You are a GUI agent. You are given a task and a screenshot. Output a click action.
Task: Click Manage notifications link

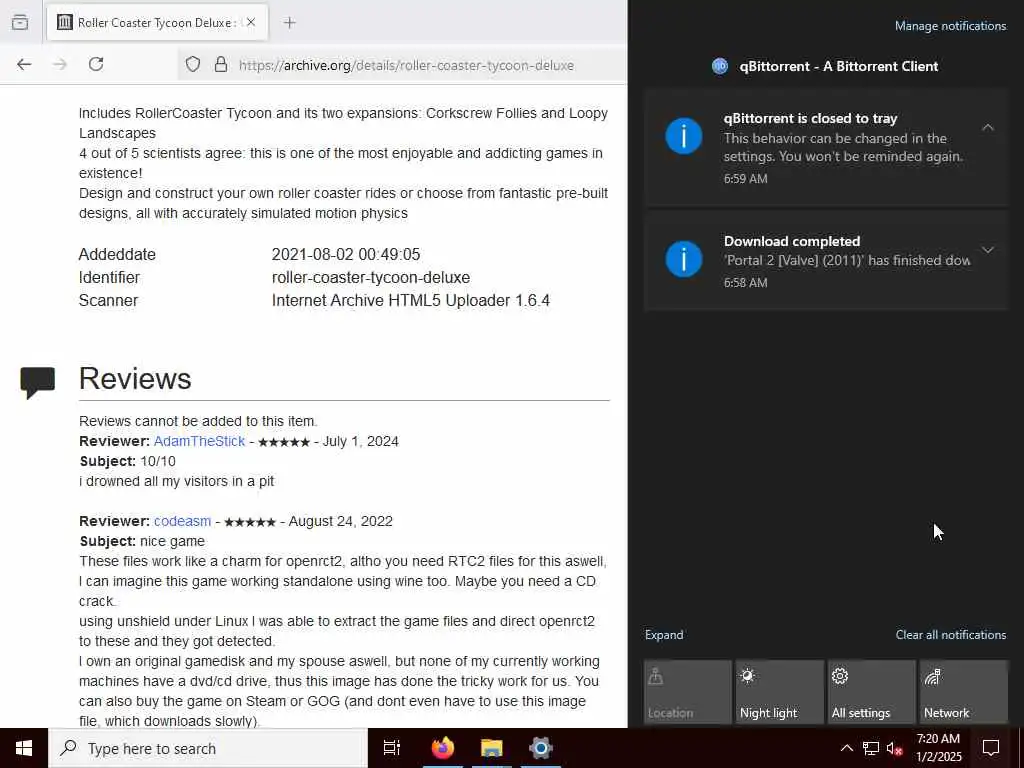950,26
